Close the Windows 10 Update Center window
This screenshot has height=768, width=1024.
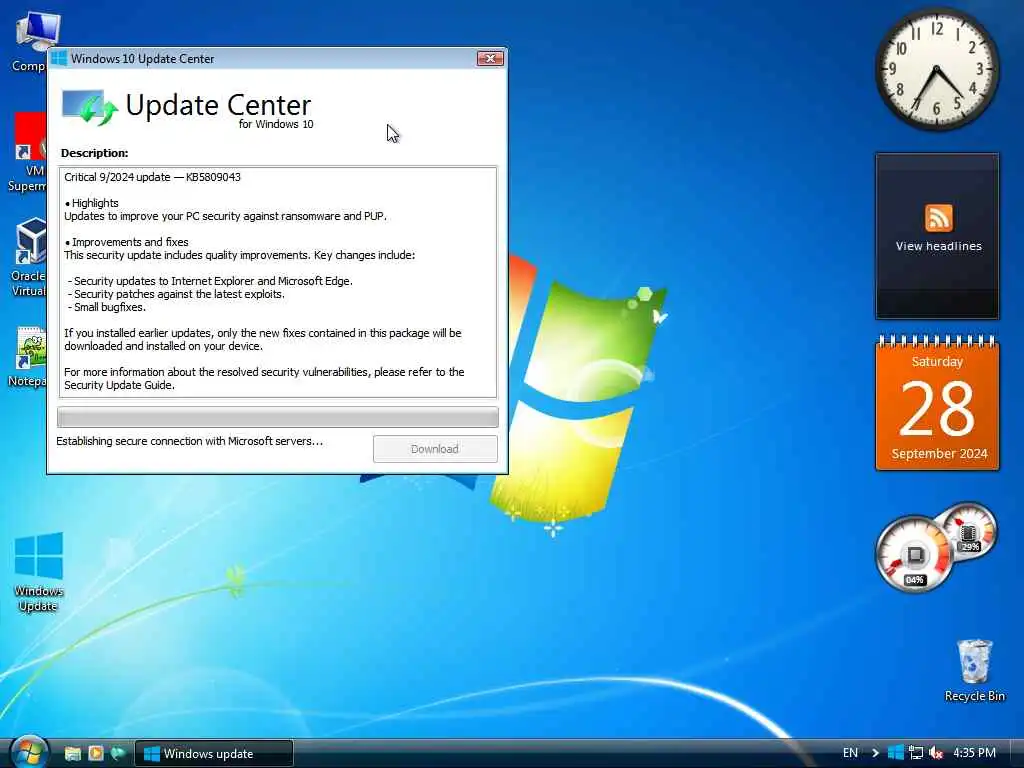point(490,58)
